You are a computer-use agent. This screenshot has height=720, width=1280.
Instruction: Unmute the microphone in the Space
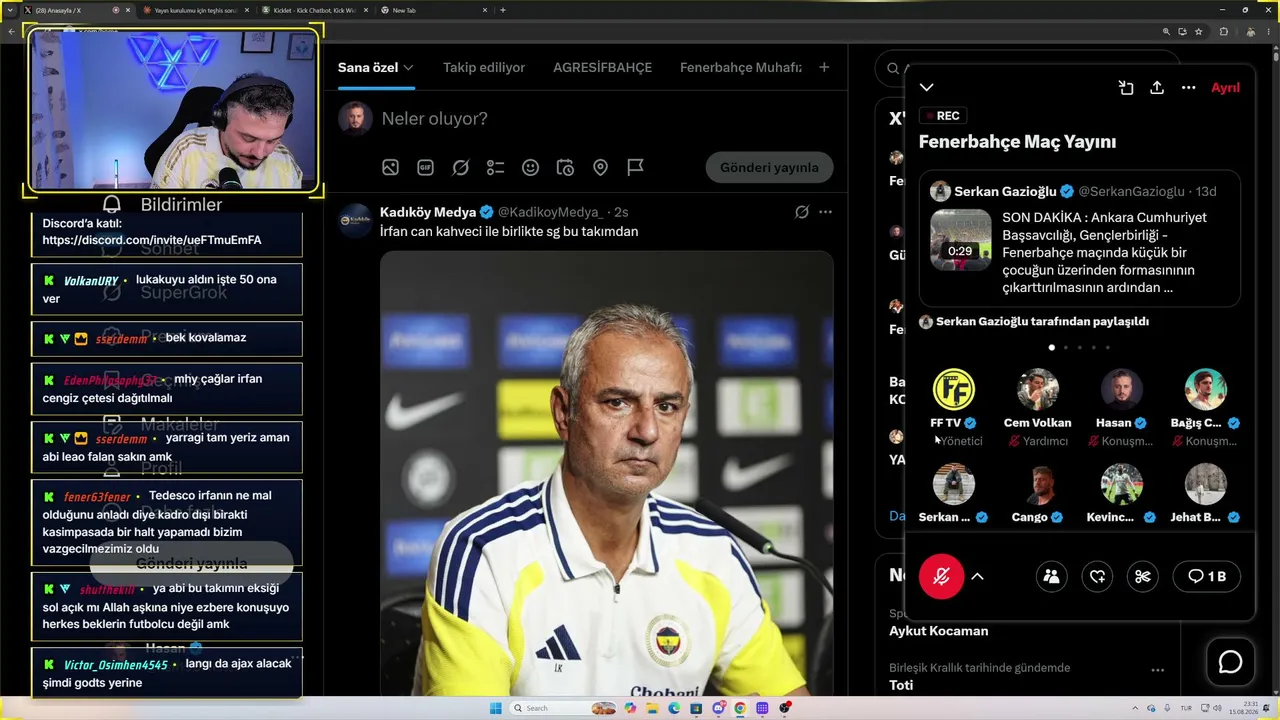941,576
